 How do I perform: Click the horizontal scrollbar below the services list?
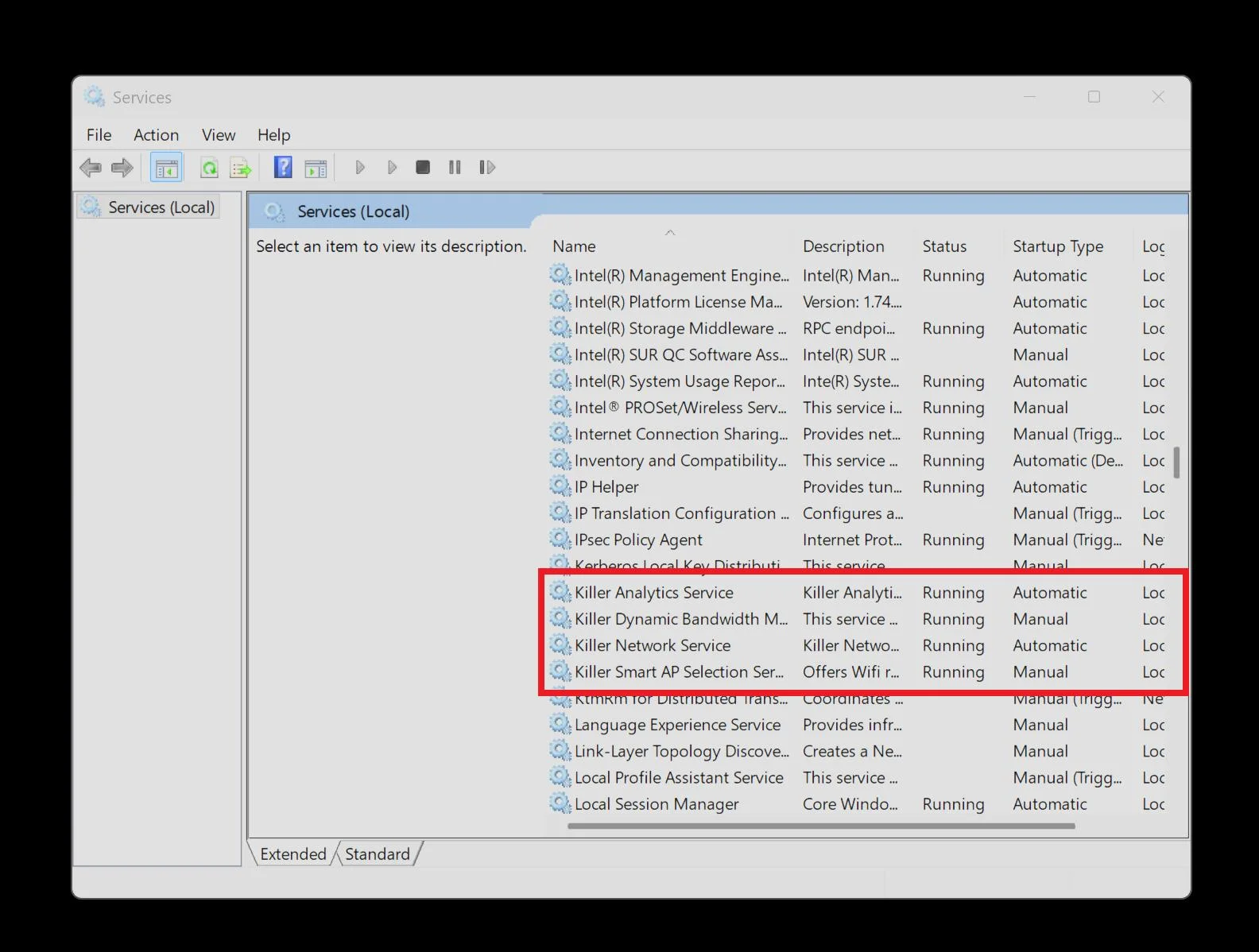821,826
